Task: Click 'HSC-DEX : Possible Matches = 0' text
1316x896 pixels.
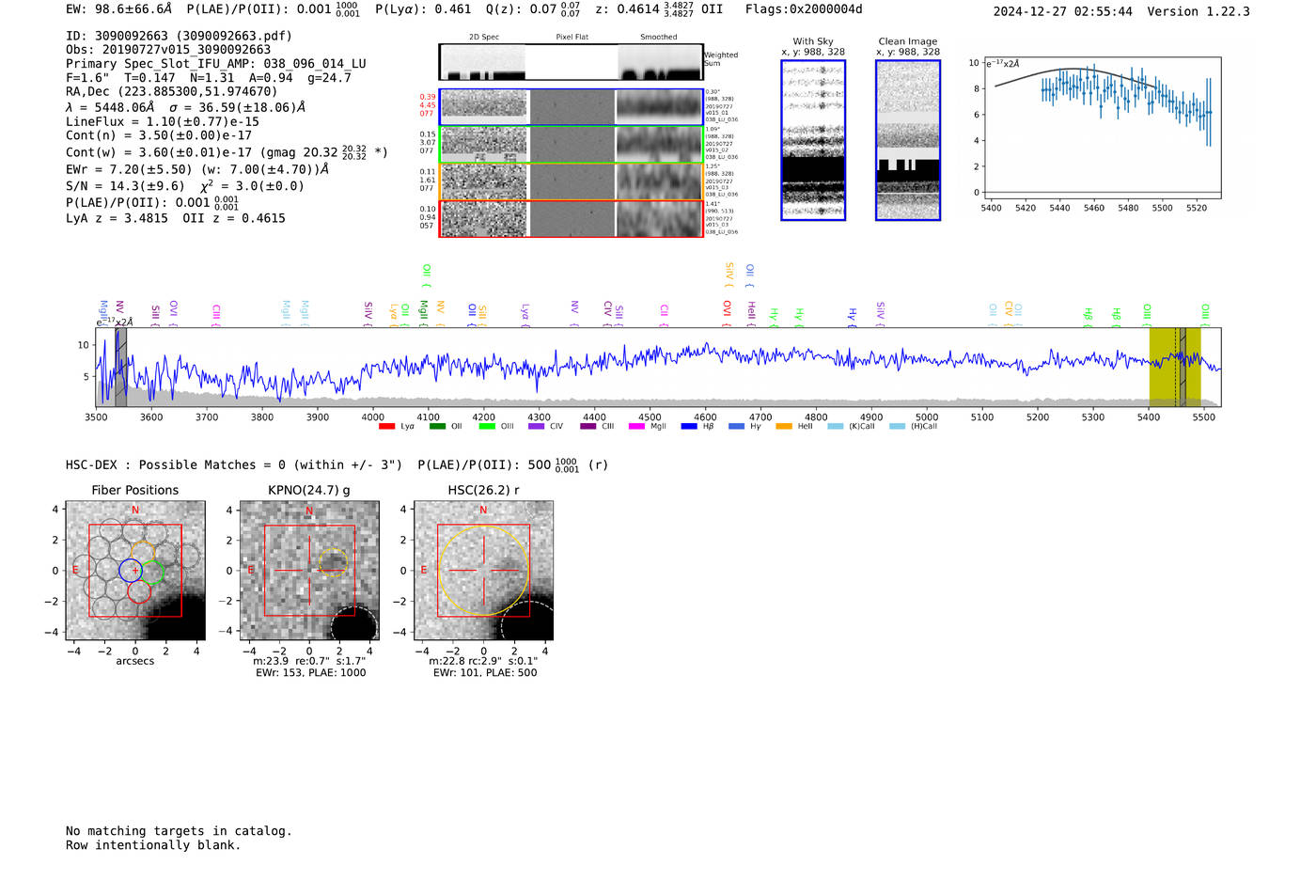Action: 176,465
